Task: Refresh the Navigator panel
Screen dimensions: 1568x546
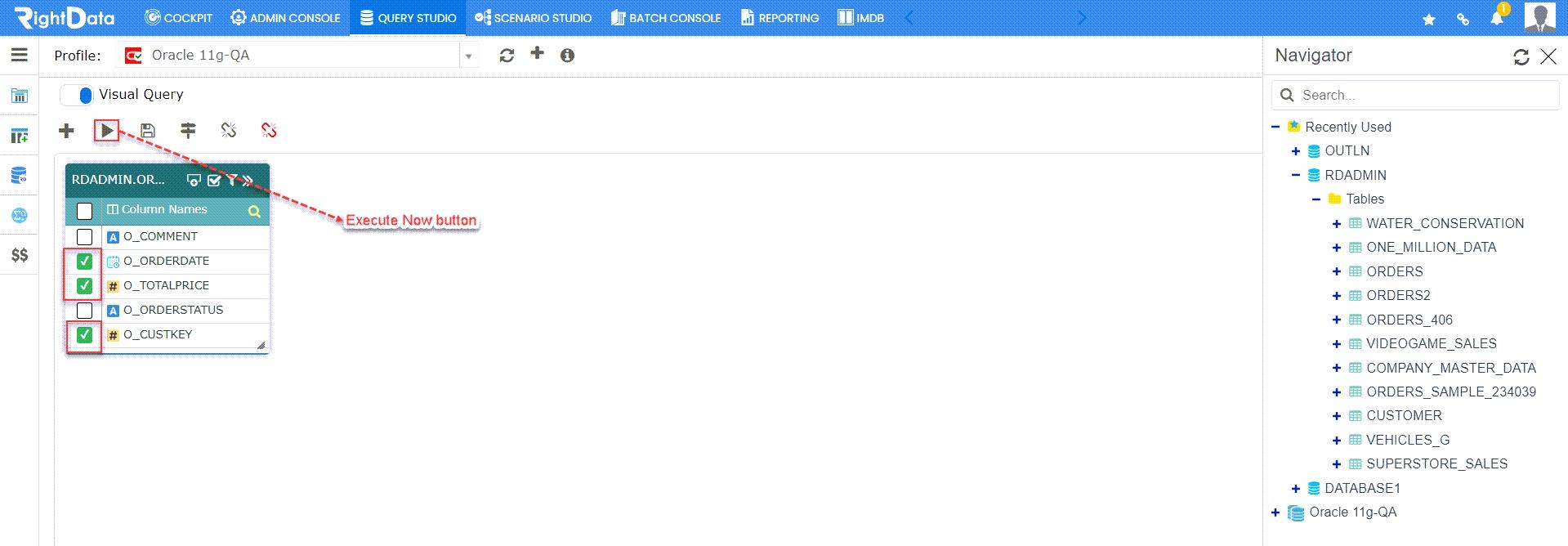Action: coord(1521,56)
